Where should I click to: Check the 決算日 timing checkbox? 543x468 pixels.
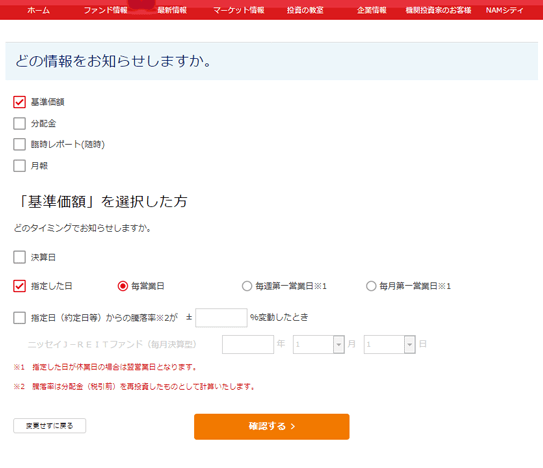pyautogui.click(x=19, y=257)
